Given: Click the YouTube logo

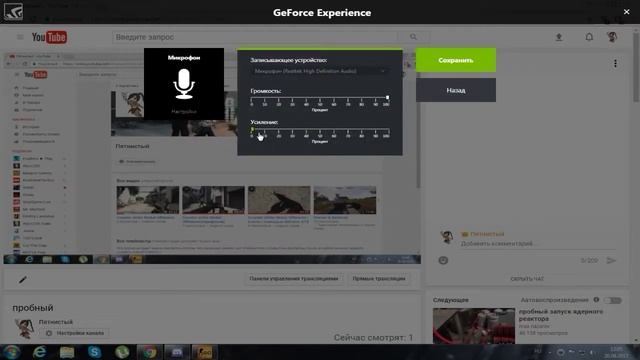Looking at the screenshot, I should point(49,37).
